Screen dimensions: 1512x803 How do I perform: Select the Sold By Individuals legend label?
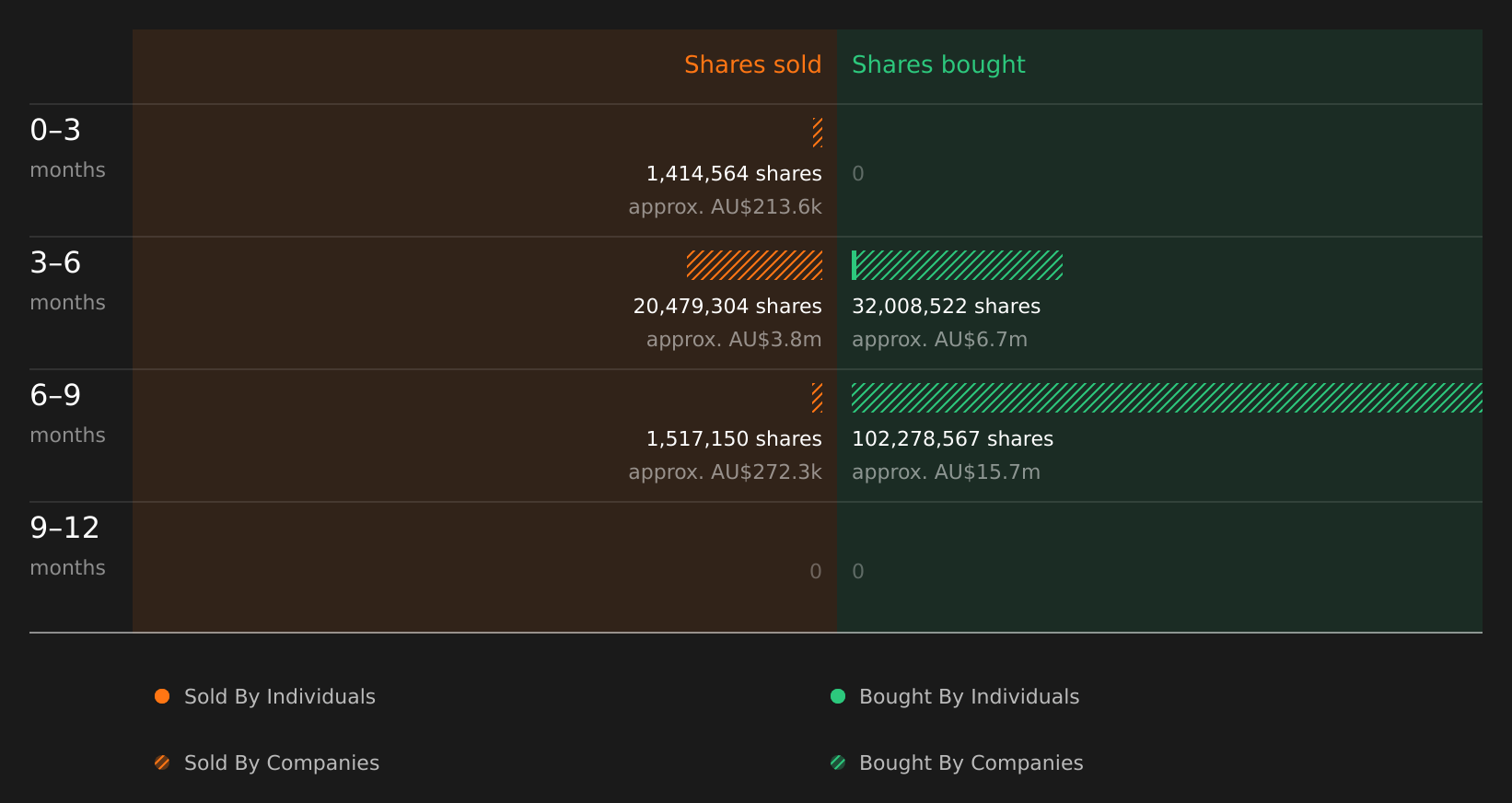(280, 697)
